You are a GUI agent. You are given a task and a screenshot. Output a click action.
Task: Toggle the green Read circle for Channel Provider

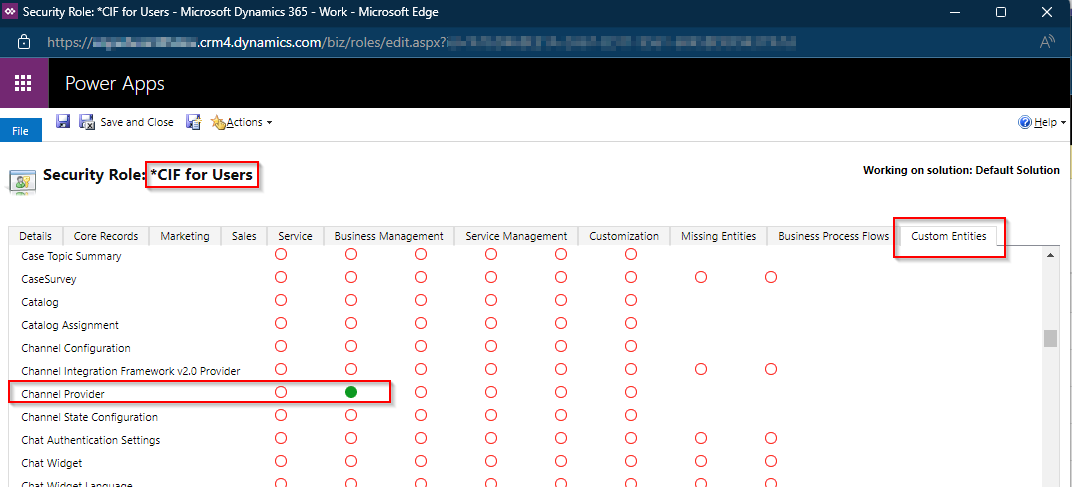point(351,392)
